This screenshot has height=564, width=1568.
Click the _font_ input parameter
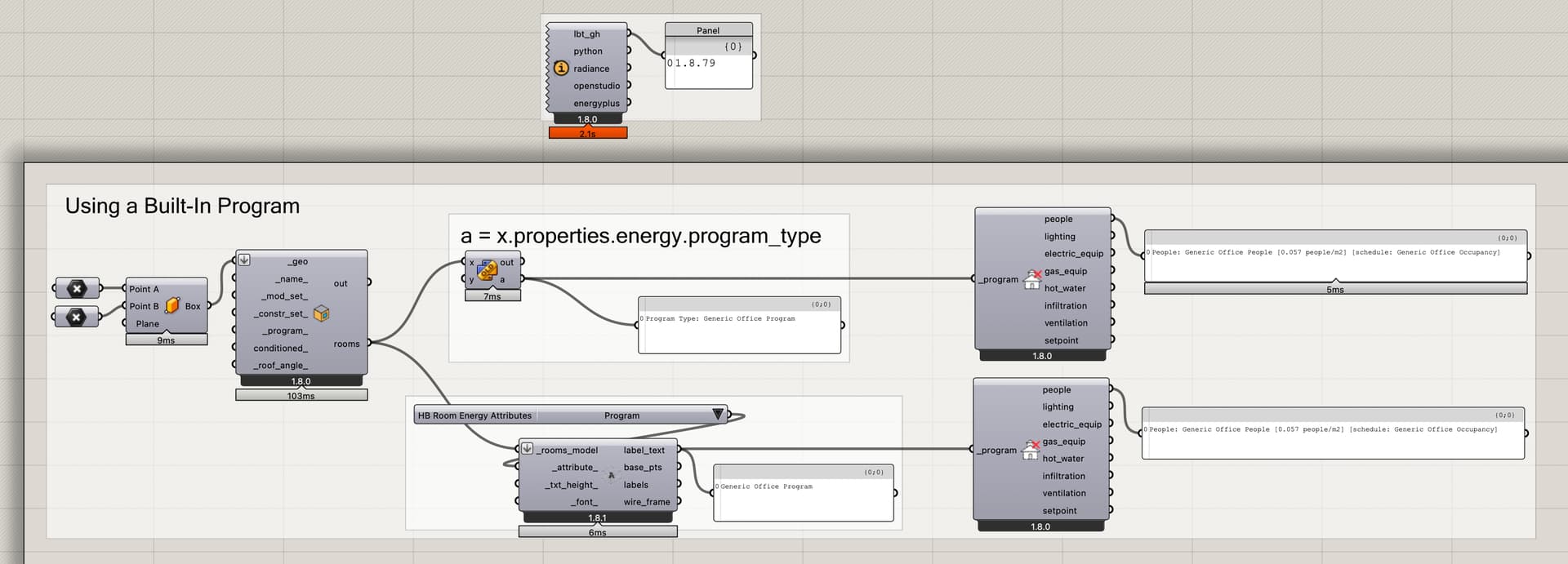[x=584, y=503]
